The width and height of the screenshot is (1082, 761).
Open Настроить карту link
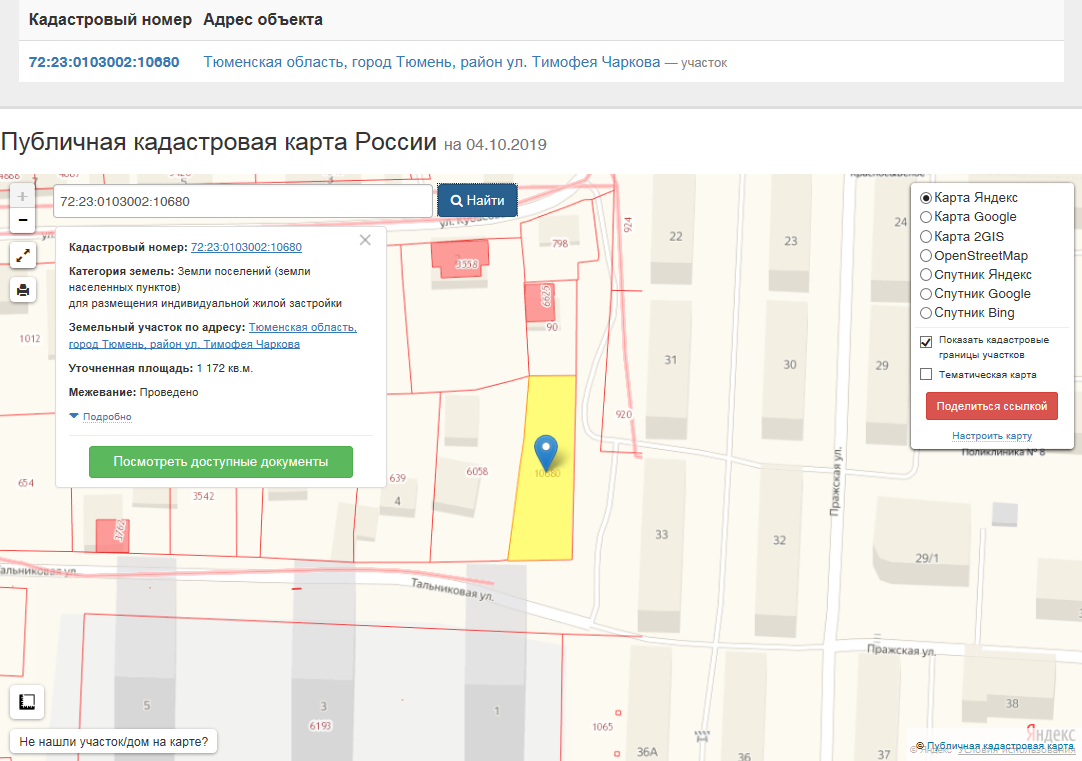[992, 435]
